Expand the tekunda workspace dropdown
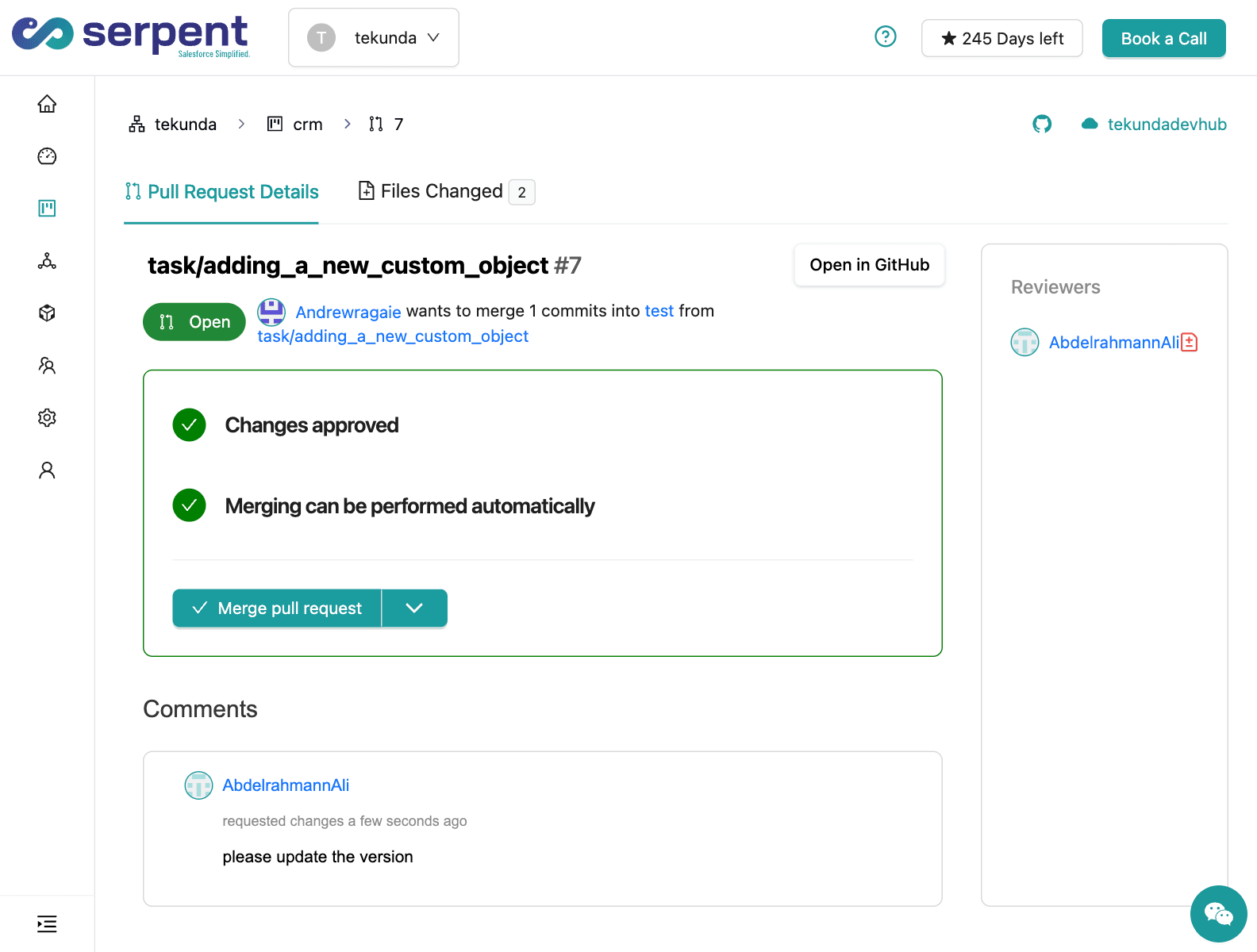The image size is (1257, 952). (x=374, y=38)
